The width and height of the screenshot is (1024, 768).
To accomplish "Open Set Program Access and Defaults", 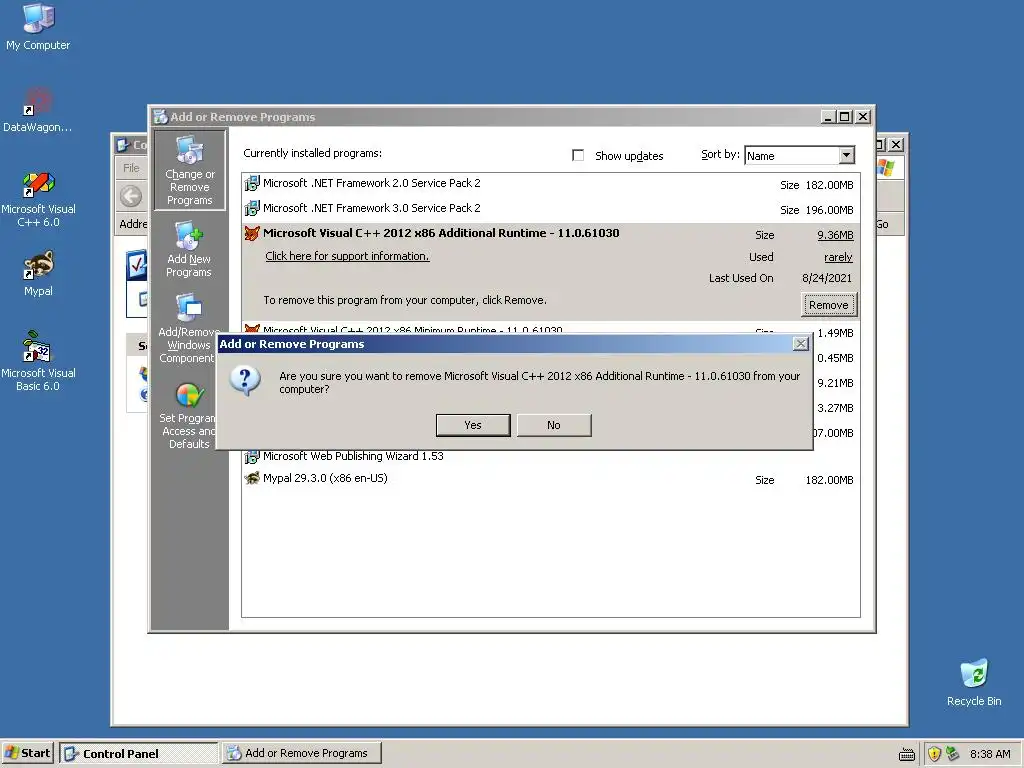I will pos(189,415).
